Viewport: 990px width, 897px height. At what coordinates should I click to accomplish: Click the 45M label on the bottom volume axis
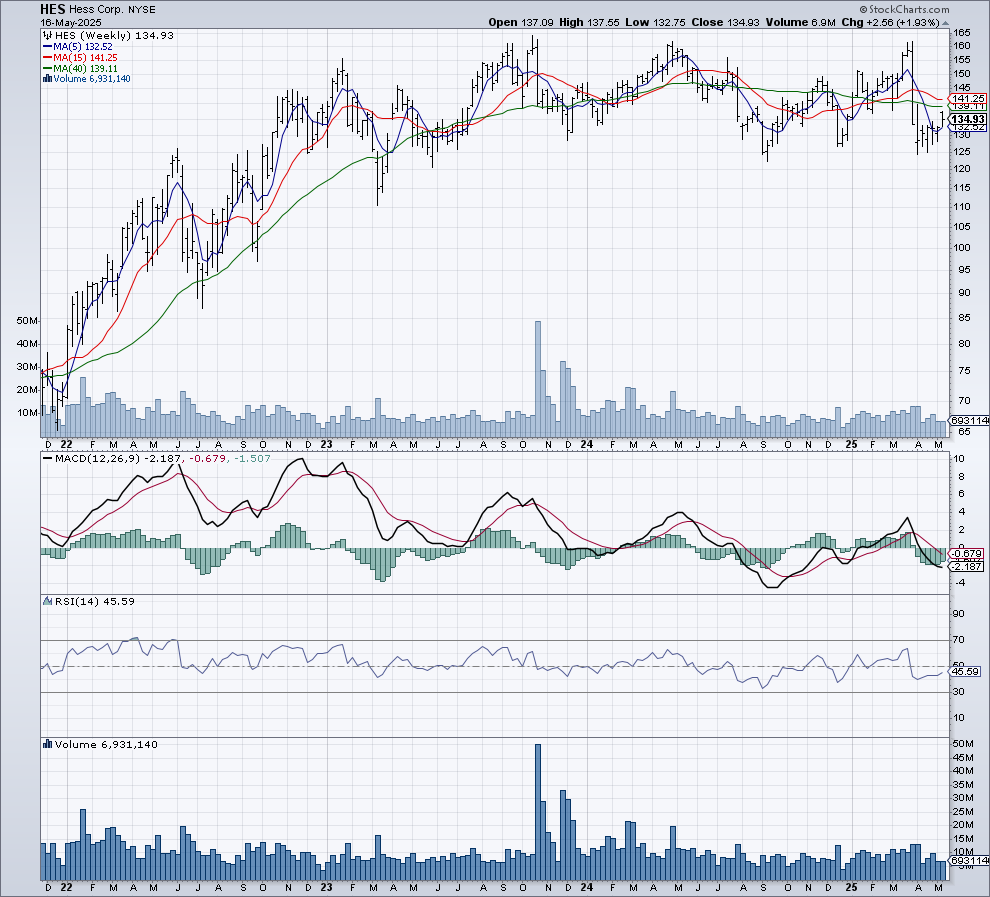963,757
